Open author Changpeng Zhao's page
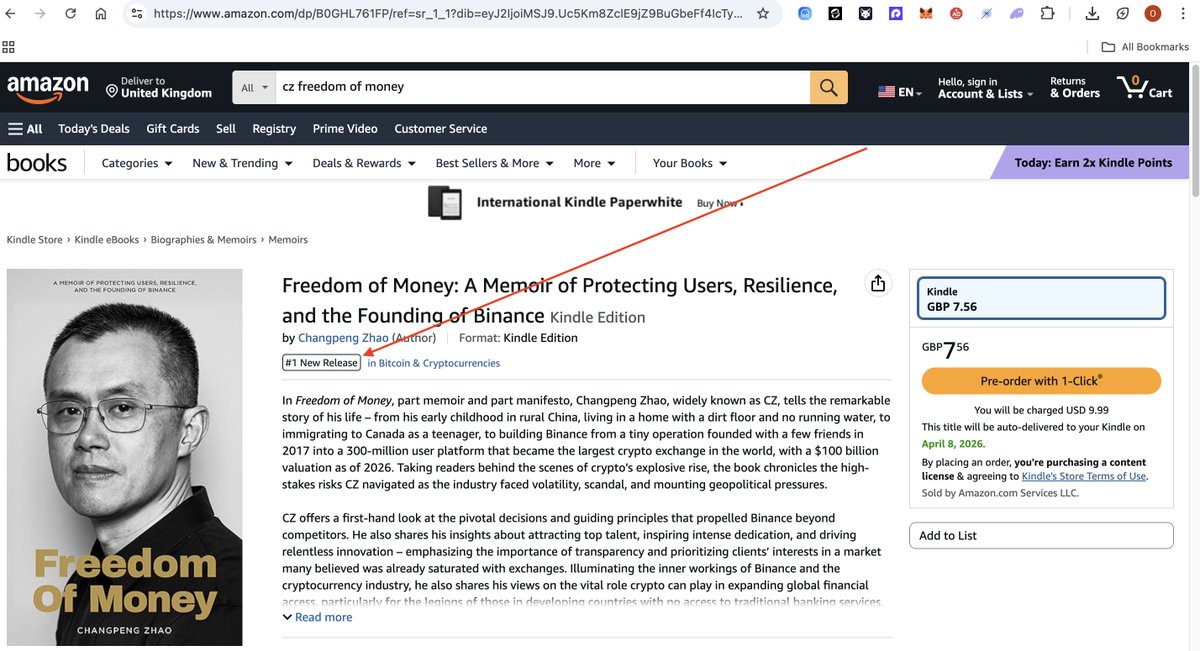 point(343,338)
